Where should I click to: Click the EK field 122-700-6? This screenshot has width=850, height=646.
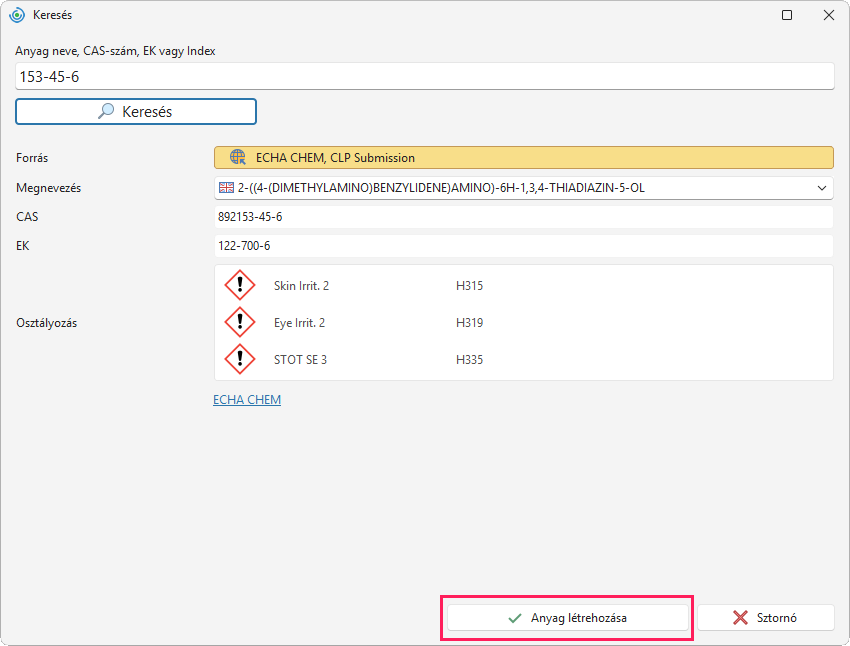point(524,246)
